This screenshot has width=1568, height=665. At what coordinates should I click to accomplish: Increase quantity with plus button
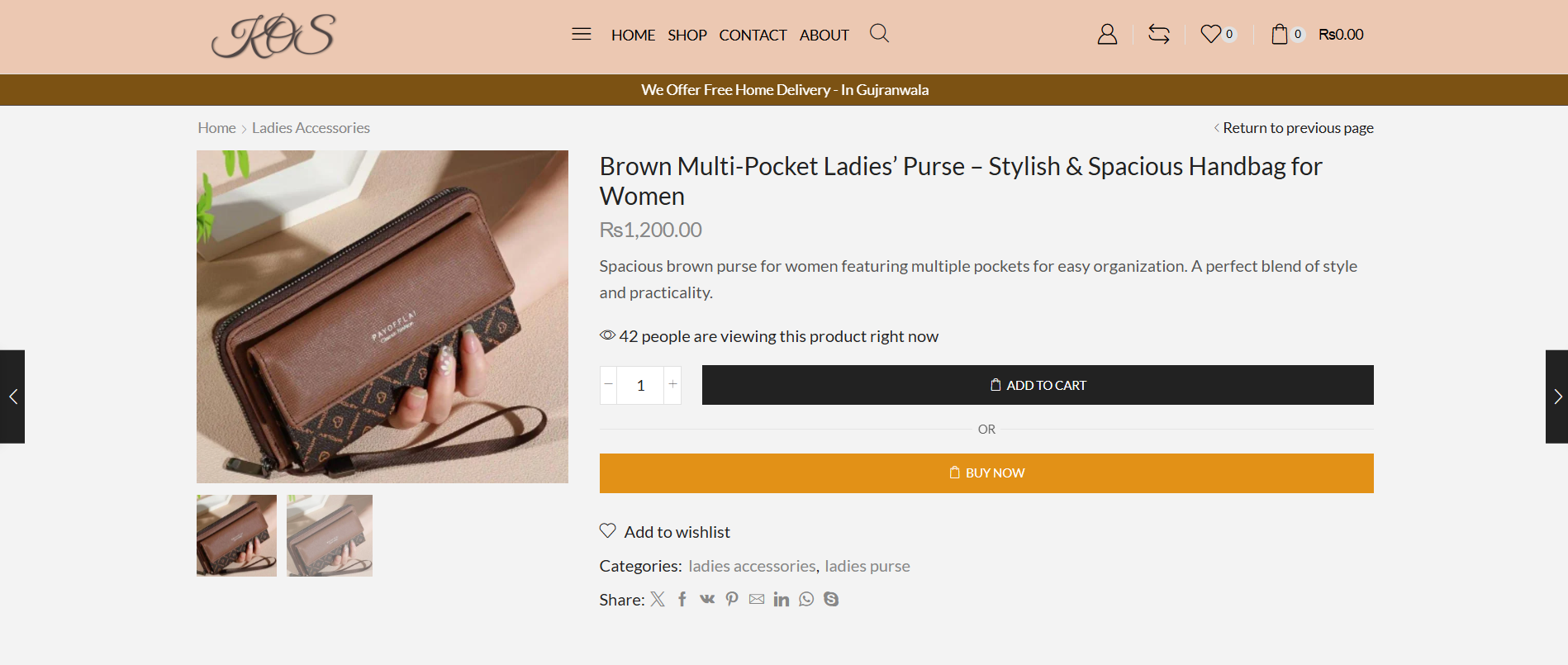click(673, 384)
